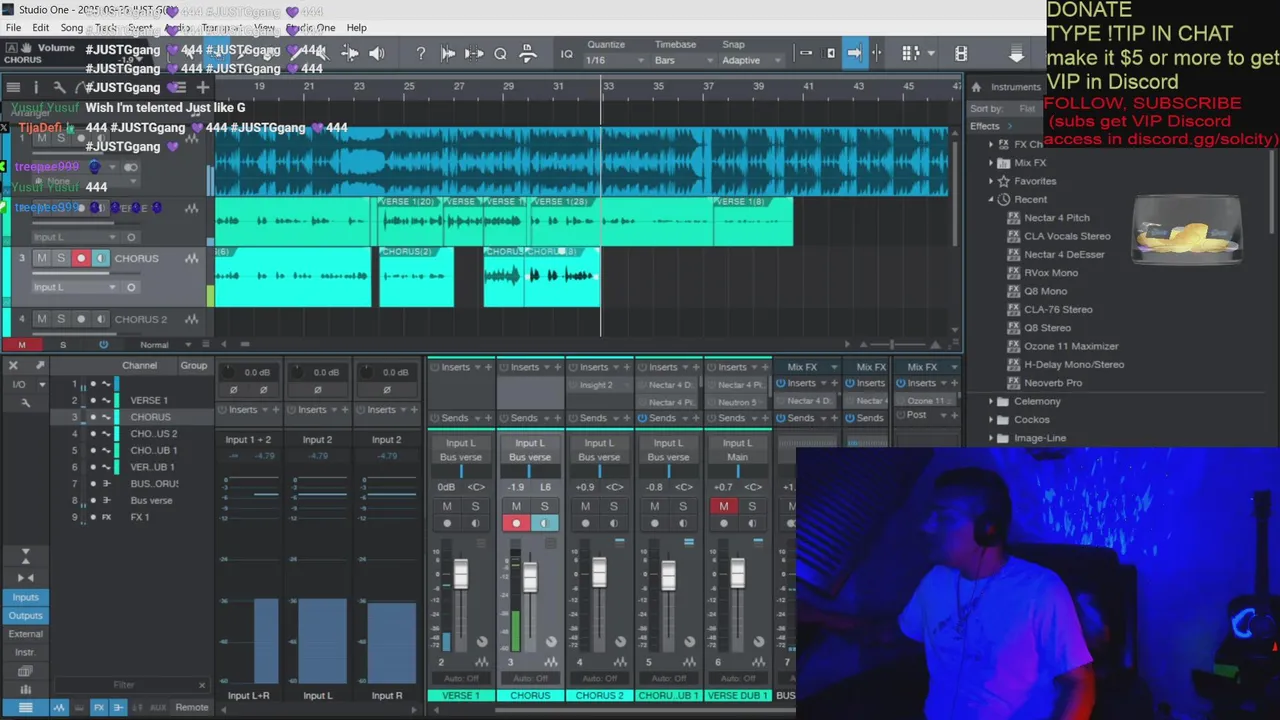Image resolution: width=1280 pixels, height=720 pixels.
Task: Toggle FX channels visibility icon
Action: click(x=98, y=707)
